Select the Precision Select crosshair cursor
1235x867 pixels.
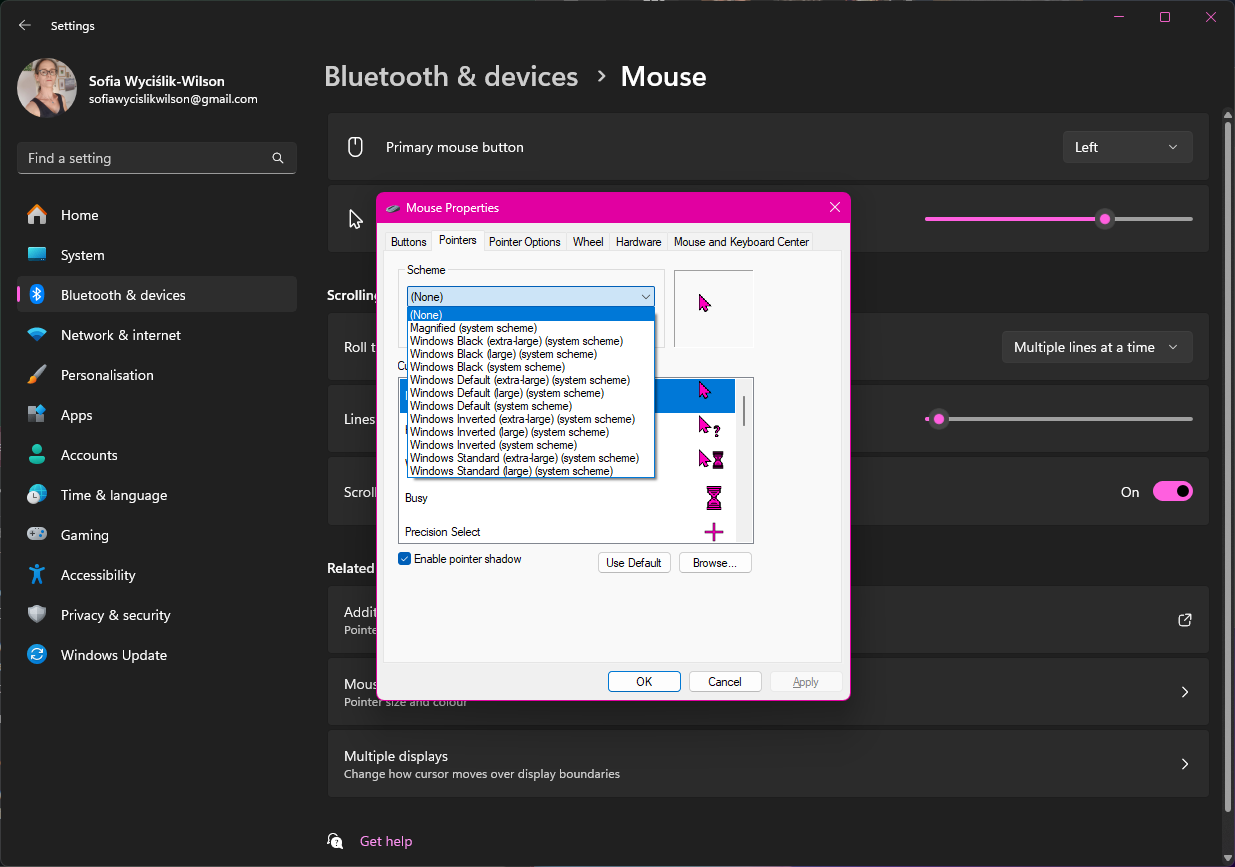tap(713, 532)
